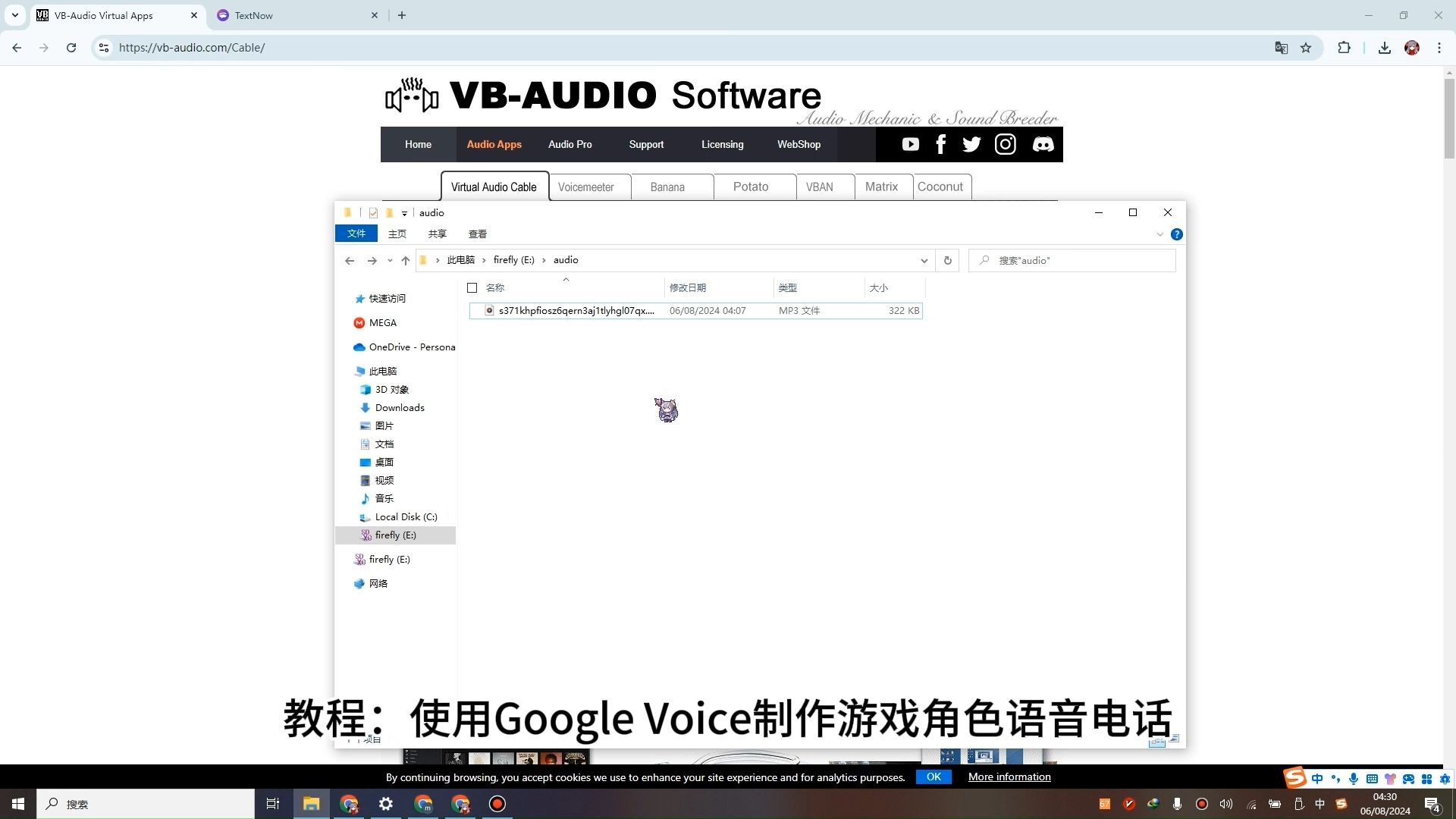This screenshot has height=819, width=1456.
Task: Go to Home in site navigation
Action: coord(418,144)
